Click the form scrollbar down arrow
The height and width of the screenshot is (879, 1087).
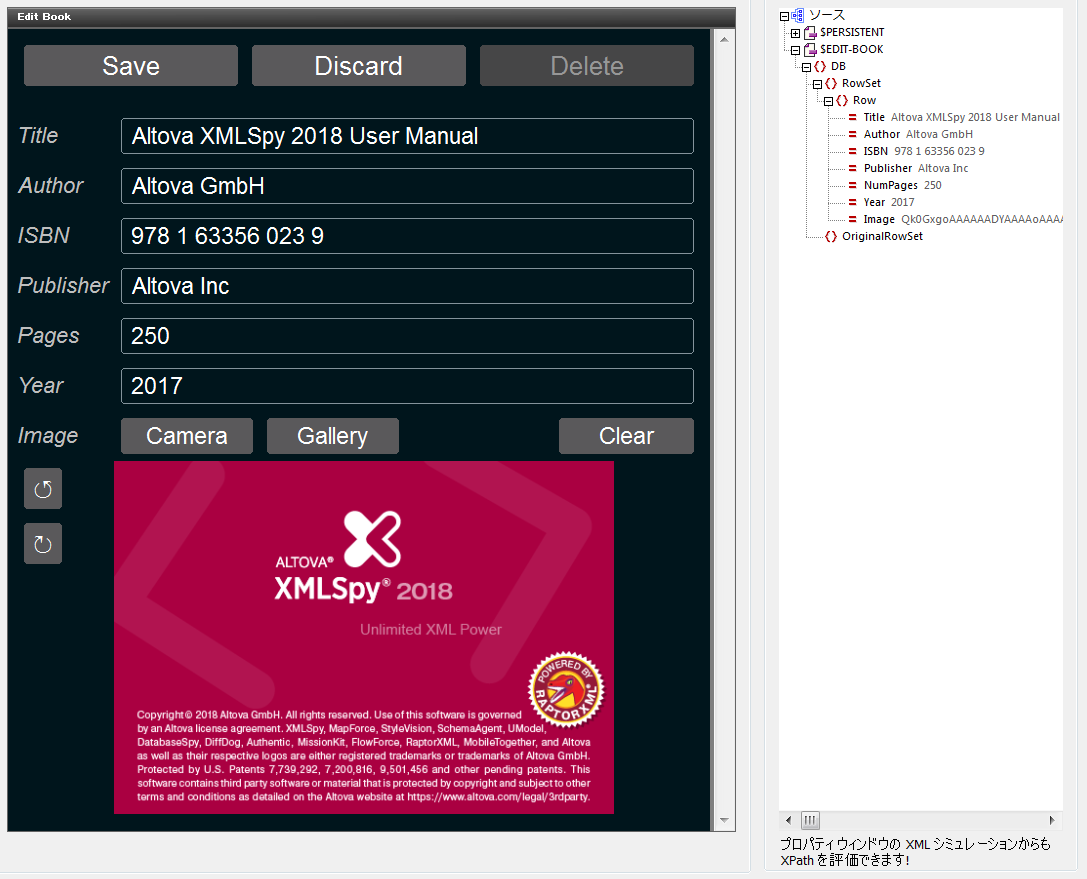[724, 820]
